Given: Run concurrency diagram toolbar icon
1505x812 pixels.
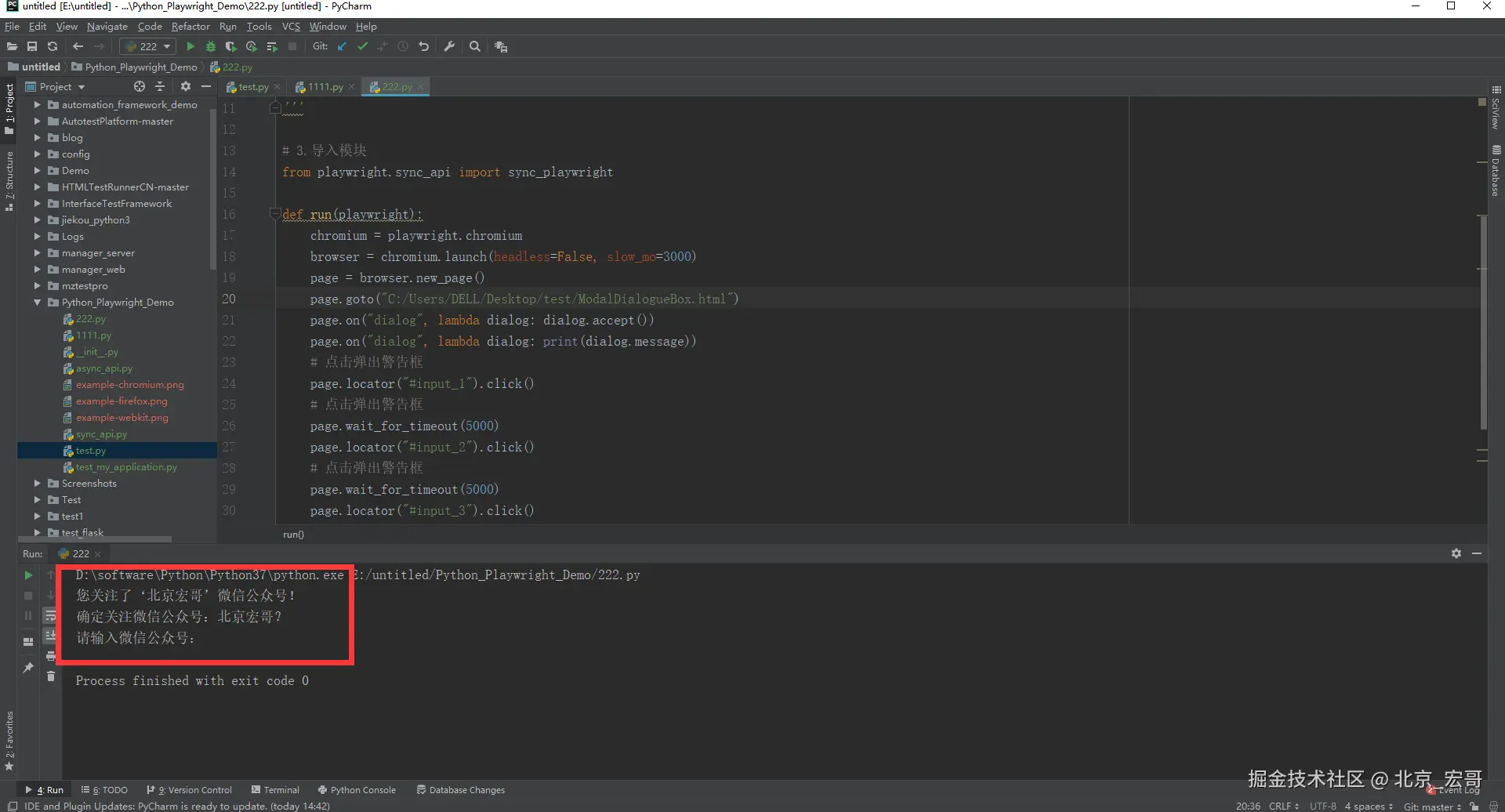Looking at the screenshot, I should click(x=272, y=46).
